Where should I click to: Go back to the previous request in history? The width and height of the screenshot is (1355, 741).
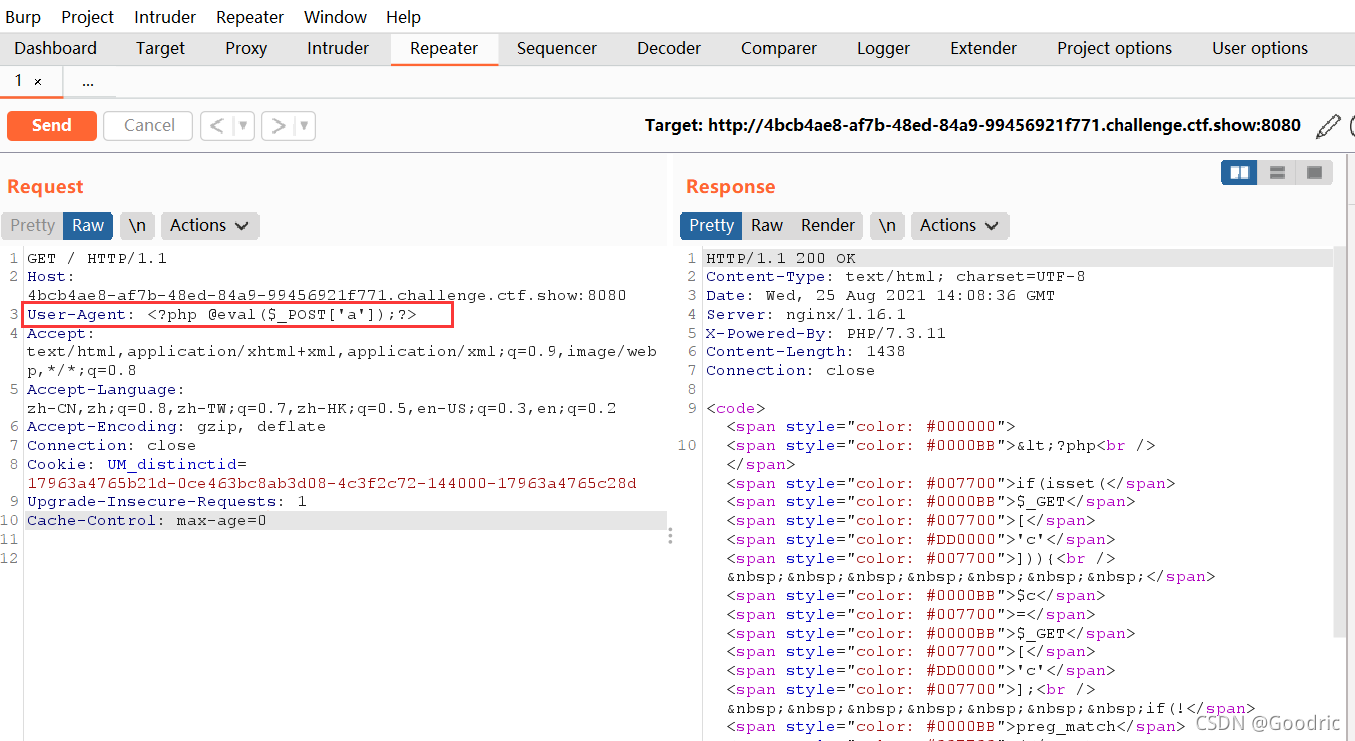coord(216,126)
